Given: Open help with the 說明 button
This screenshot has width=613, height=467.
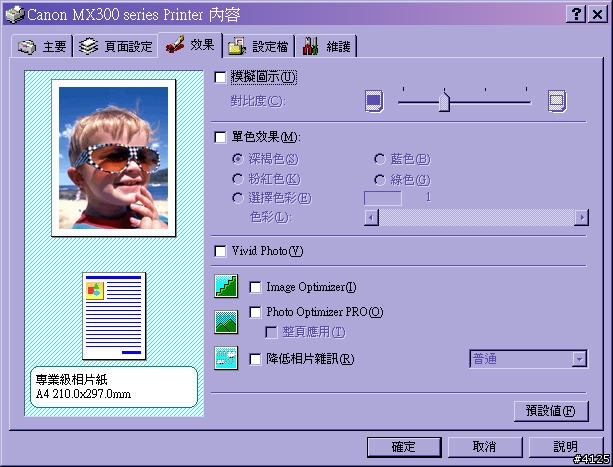Looking at the screenshot, I should [566, 447].
